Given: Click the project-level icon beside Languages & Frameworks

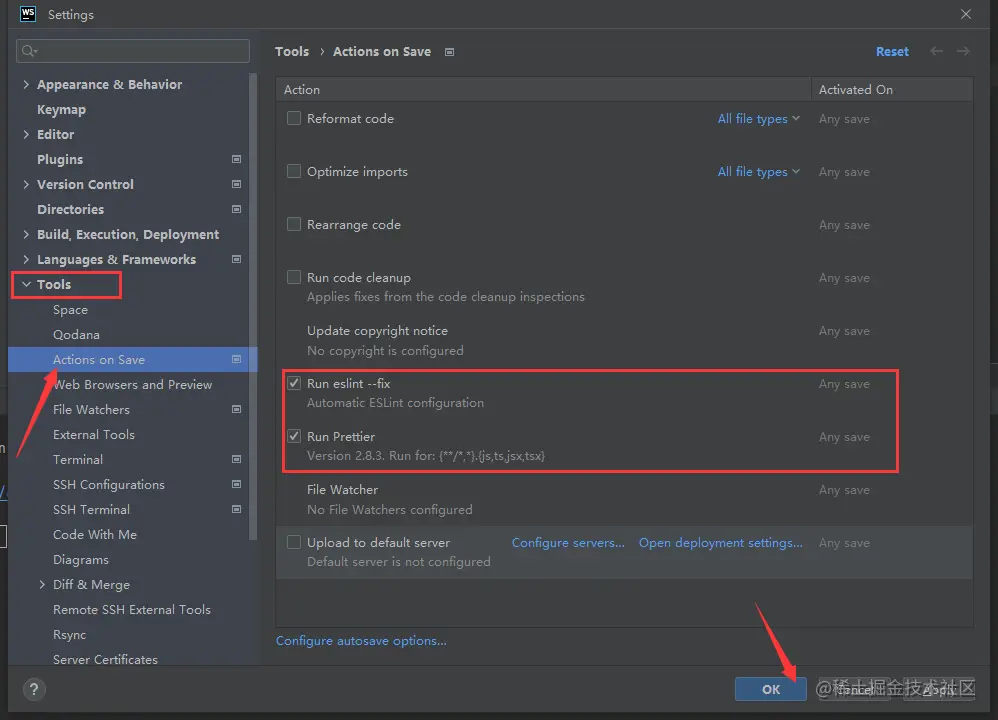Looking at the screenshot, I should [x=236, y=259].
